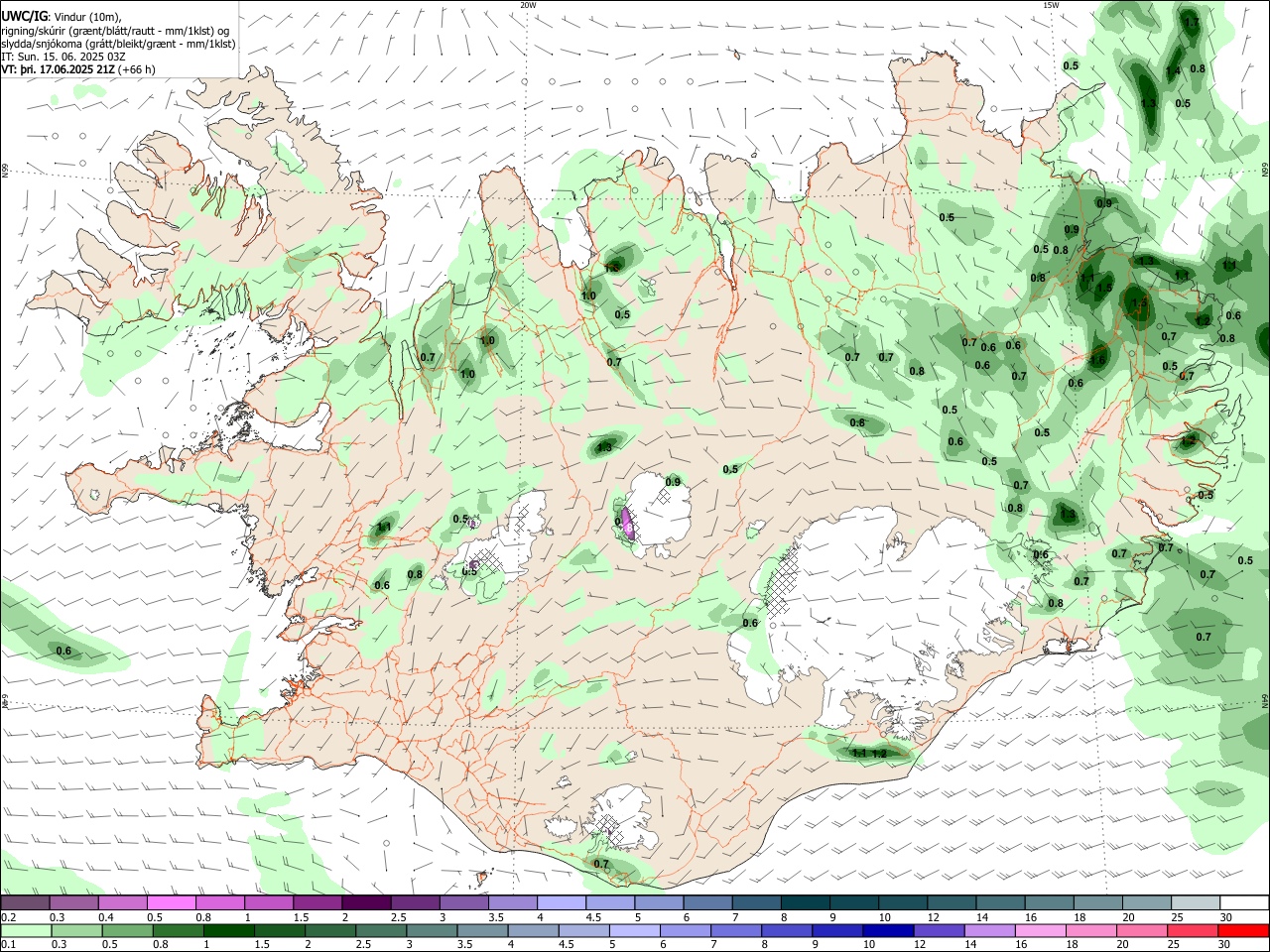Click the 'rigning/skúrir' legend description line
The height and width of the screenshot is (952, 1270).
(116, 30)
